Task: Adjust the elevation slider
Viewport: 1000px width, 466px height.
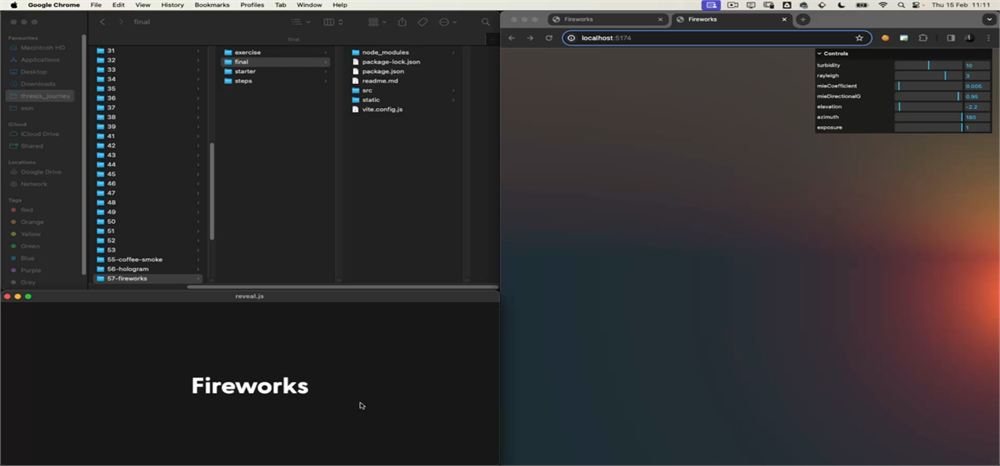Action: pos(928,106)
